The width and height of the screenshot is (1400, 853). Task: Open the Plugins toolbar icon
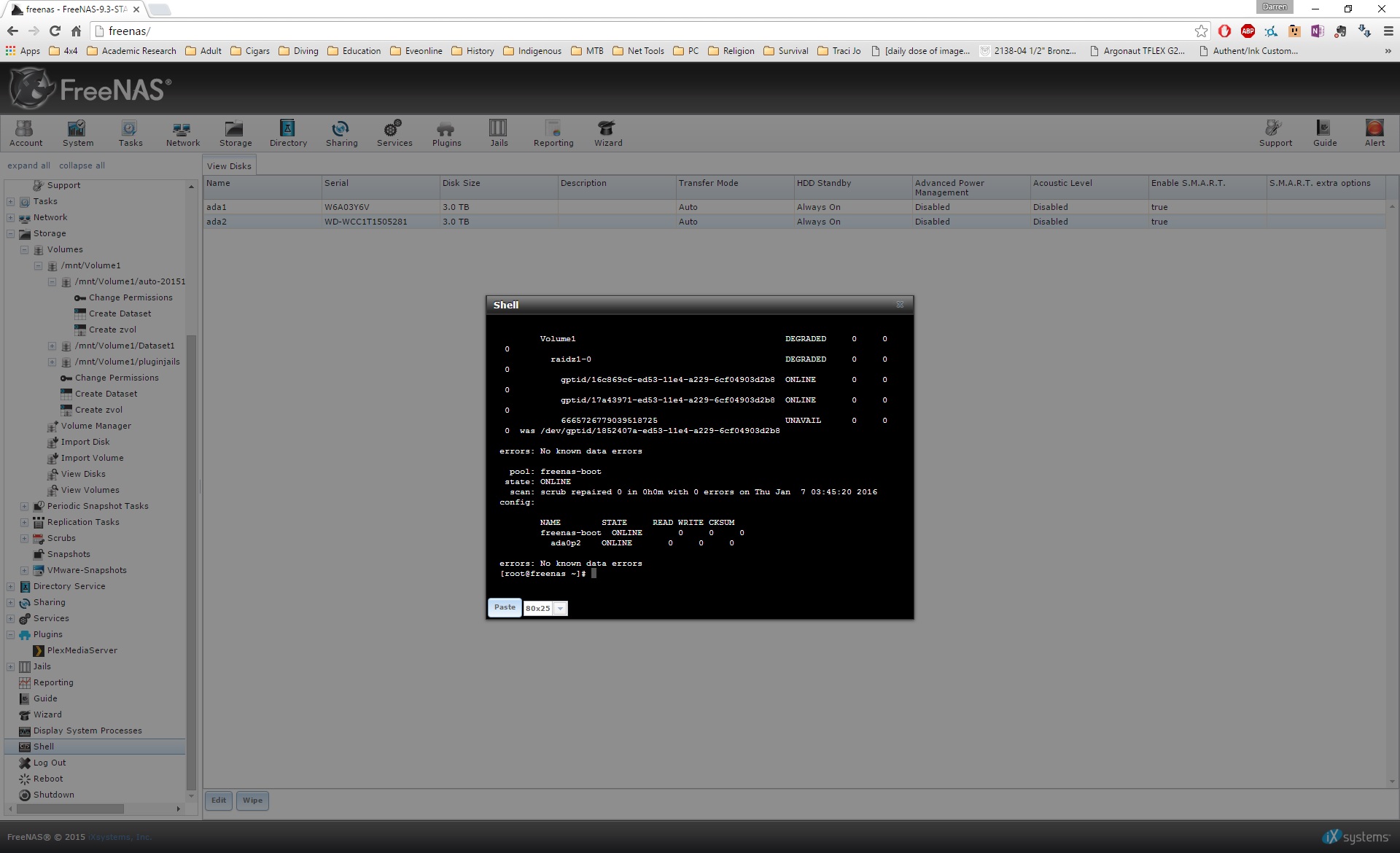click(446, 133)
